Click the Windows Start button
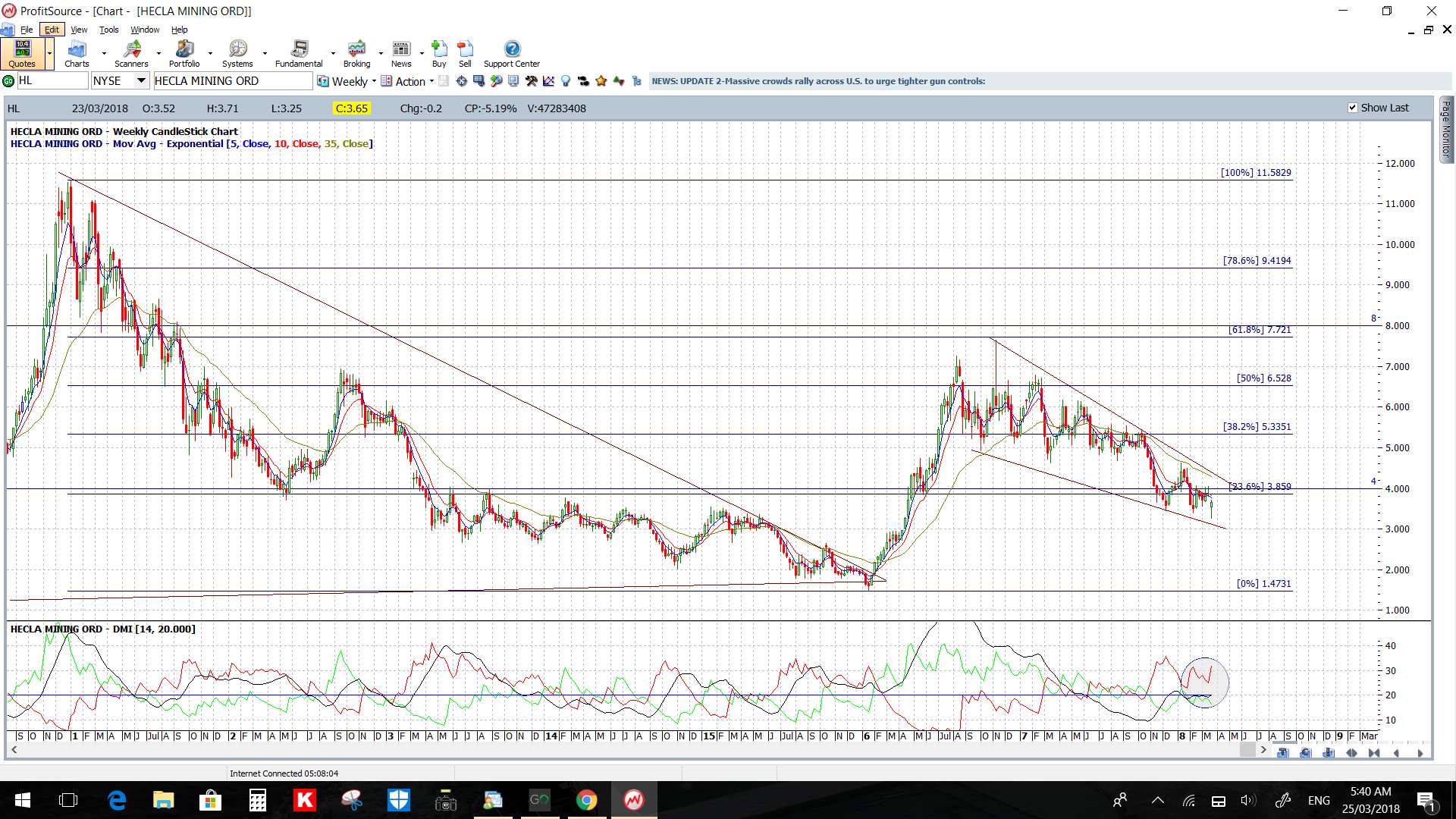The width and height of the screenshot is (1456, 819). (22, 800)
